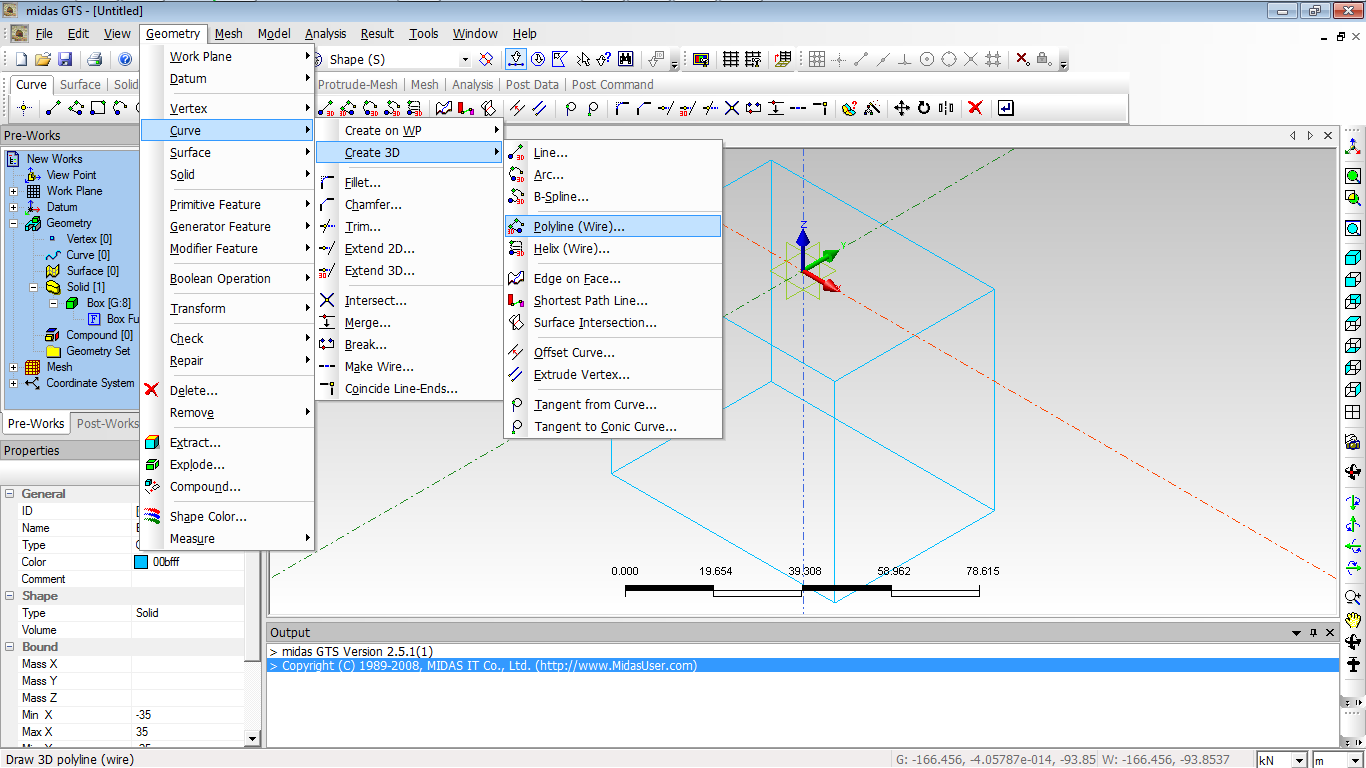This screenshot has width=1366, height=768.
Task: Click the Output panel close button
Action: pyautogui.click(x=1328, y=633)
